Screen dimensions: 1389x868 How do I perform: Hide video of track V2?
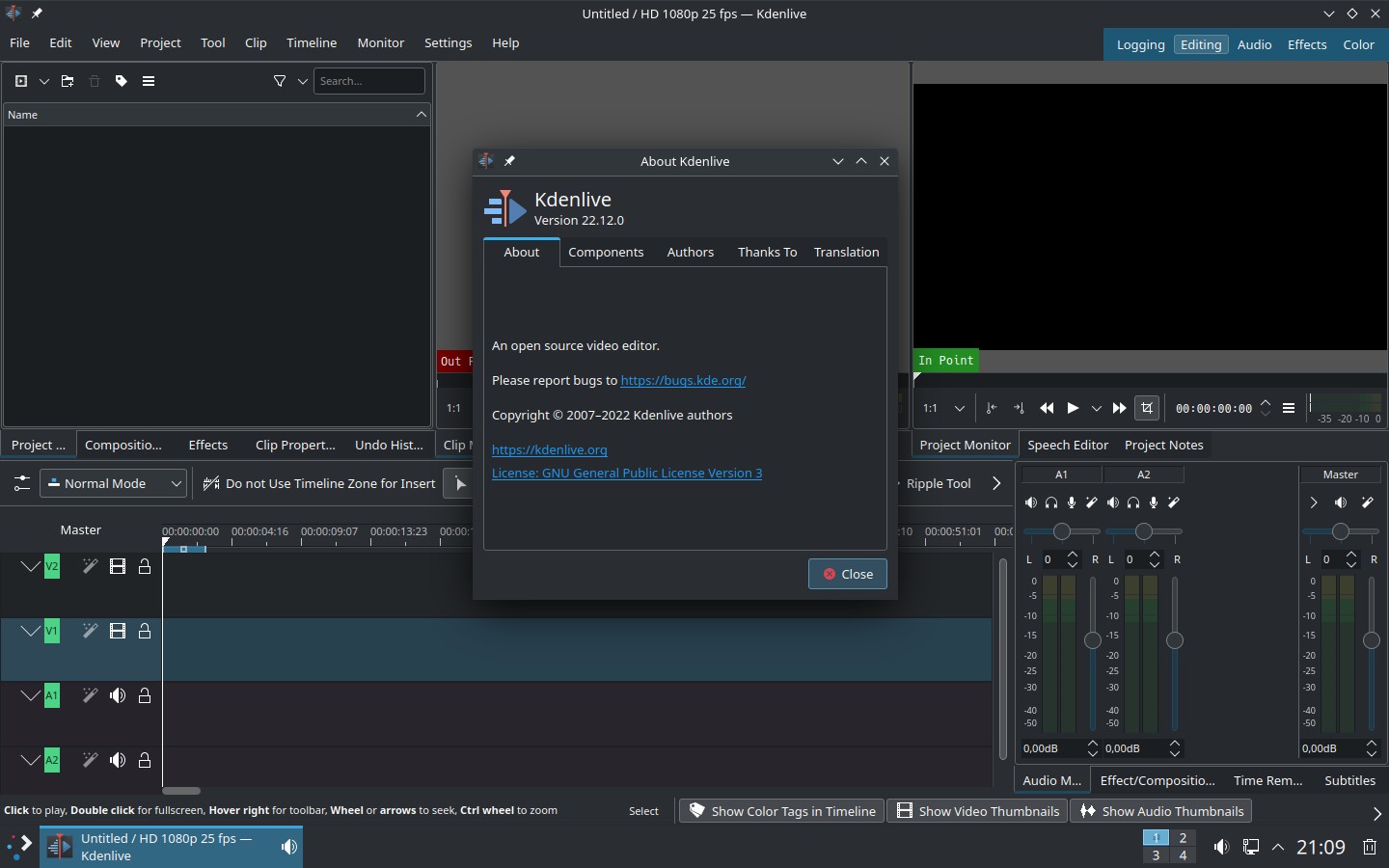pos(118,566)
